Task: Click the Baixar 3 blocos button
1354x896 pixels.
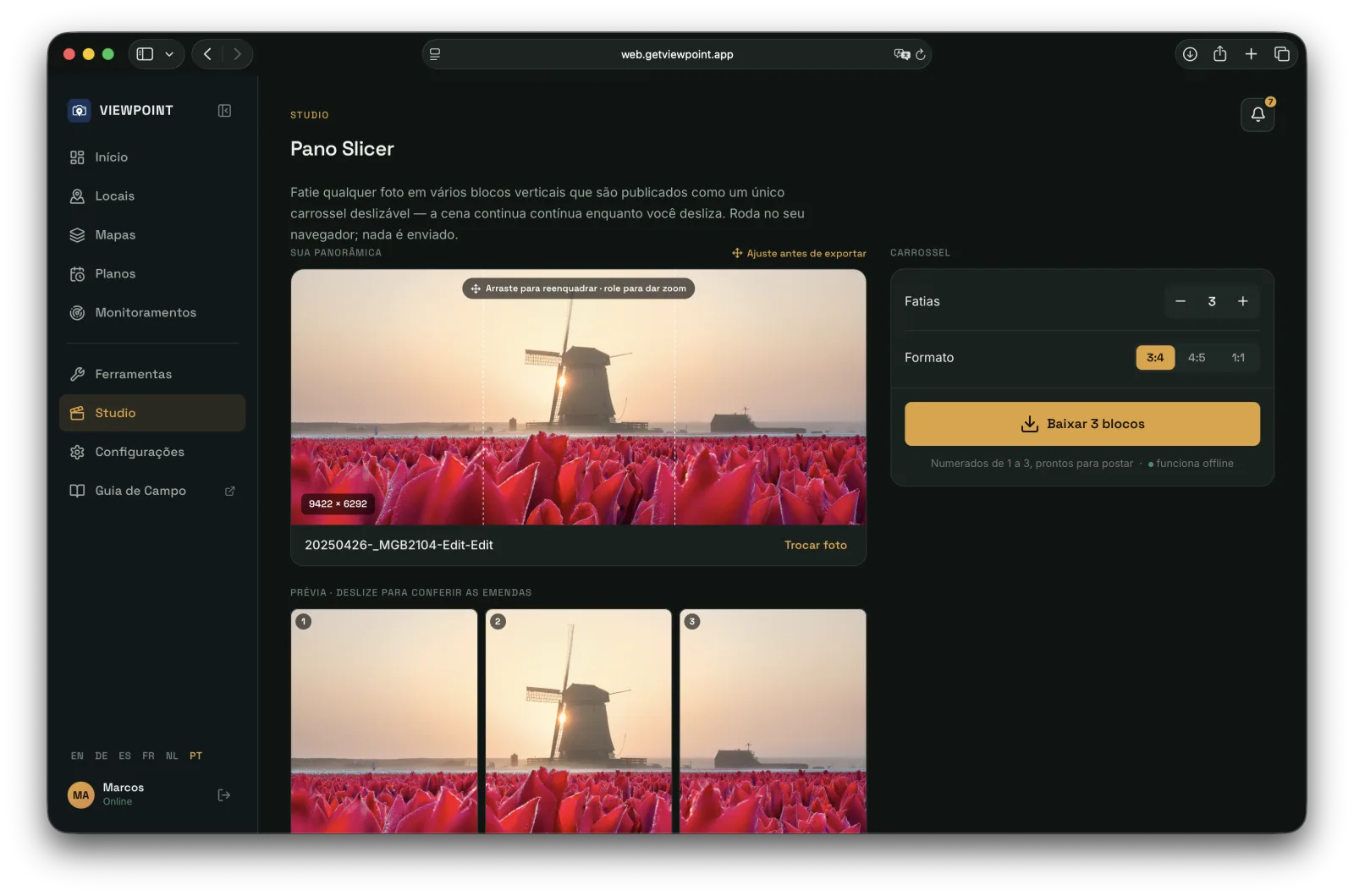Action: (x=1082, y=424)
